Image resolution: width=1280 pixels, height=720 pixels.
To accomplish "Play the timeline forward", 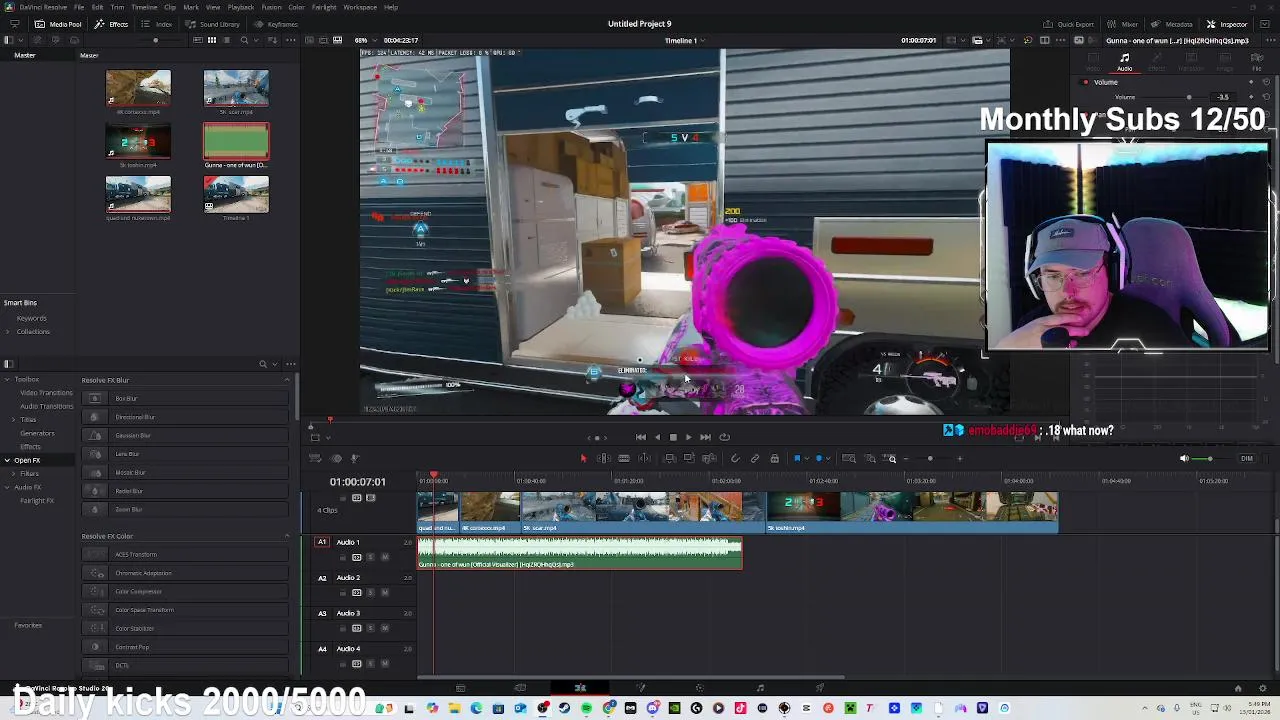I will (x=688, y=437).
